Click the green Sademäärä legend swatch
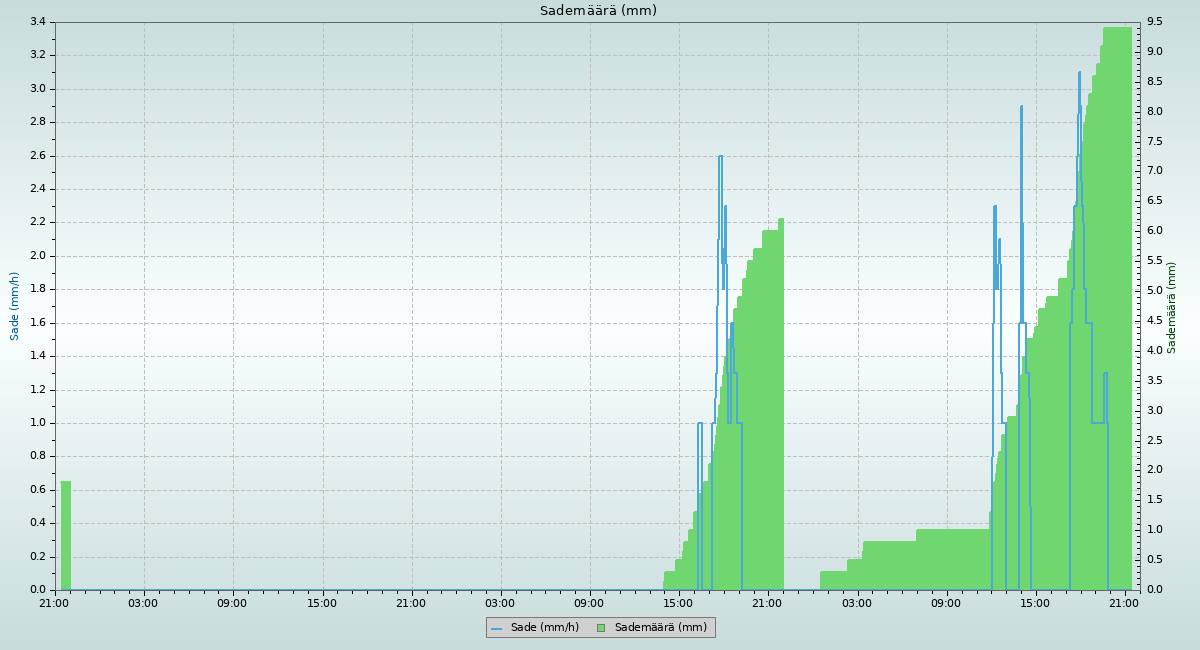The image size is (1200, 650). [601, 628]
